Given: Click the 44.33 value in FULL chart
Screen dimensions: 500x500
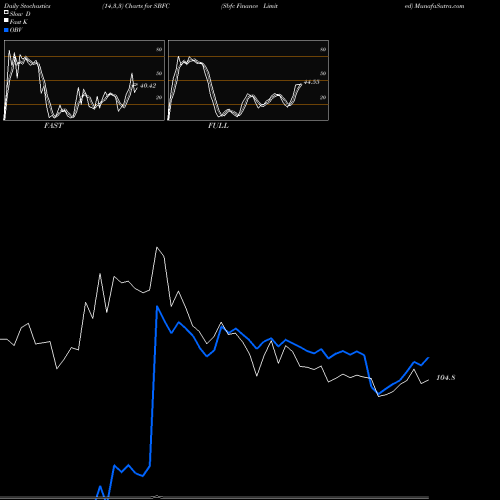Looking at the screenshot, I should (312, 82).
